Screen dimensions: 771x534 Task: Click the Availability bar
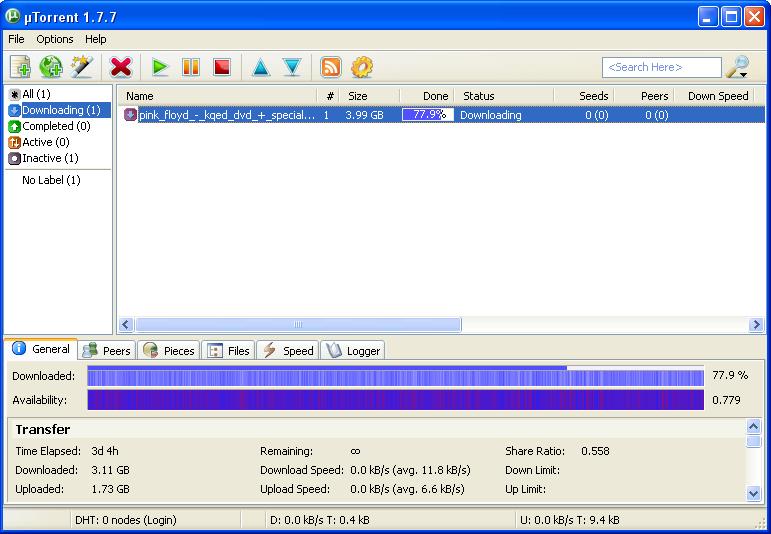pyautogui.click(x=395, y=400)
